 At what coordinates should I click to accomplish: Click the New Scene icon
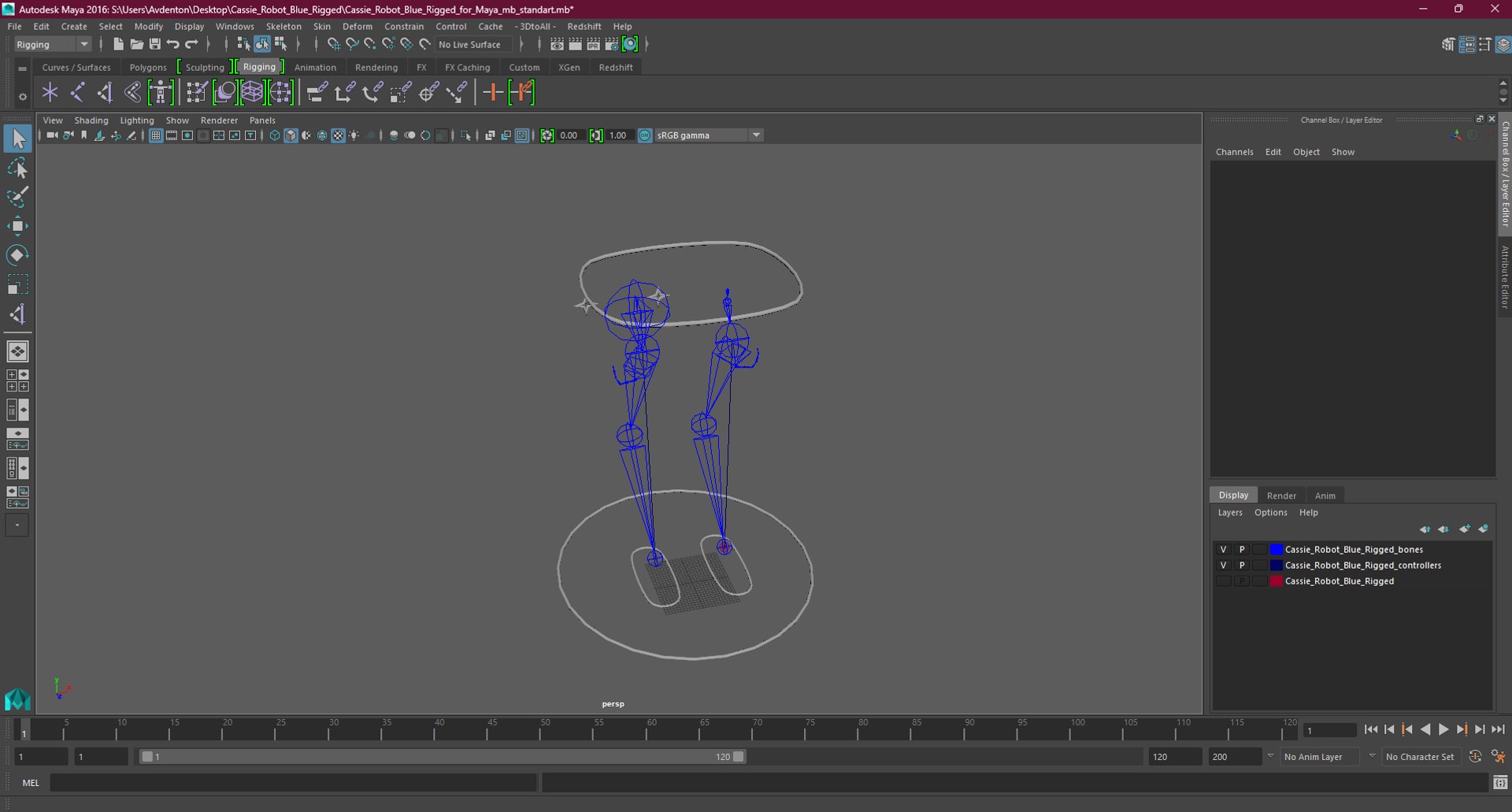(118, 44)
